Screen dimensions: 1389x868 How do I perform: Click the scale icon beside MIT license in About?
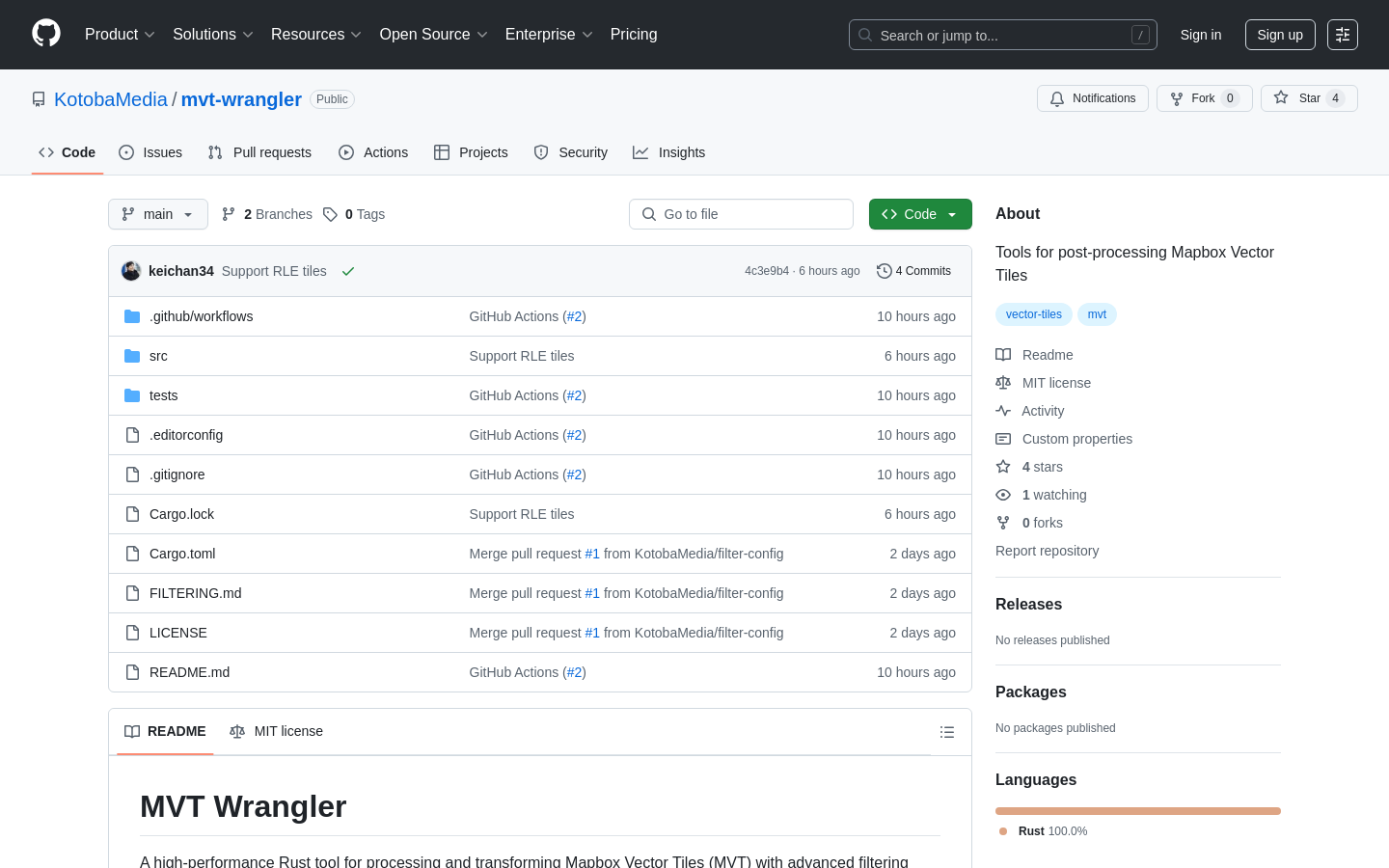click(1003, 383)
